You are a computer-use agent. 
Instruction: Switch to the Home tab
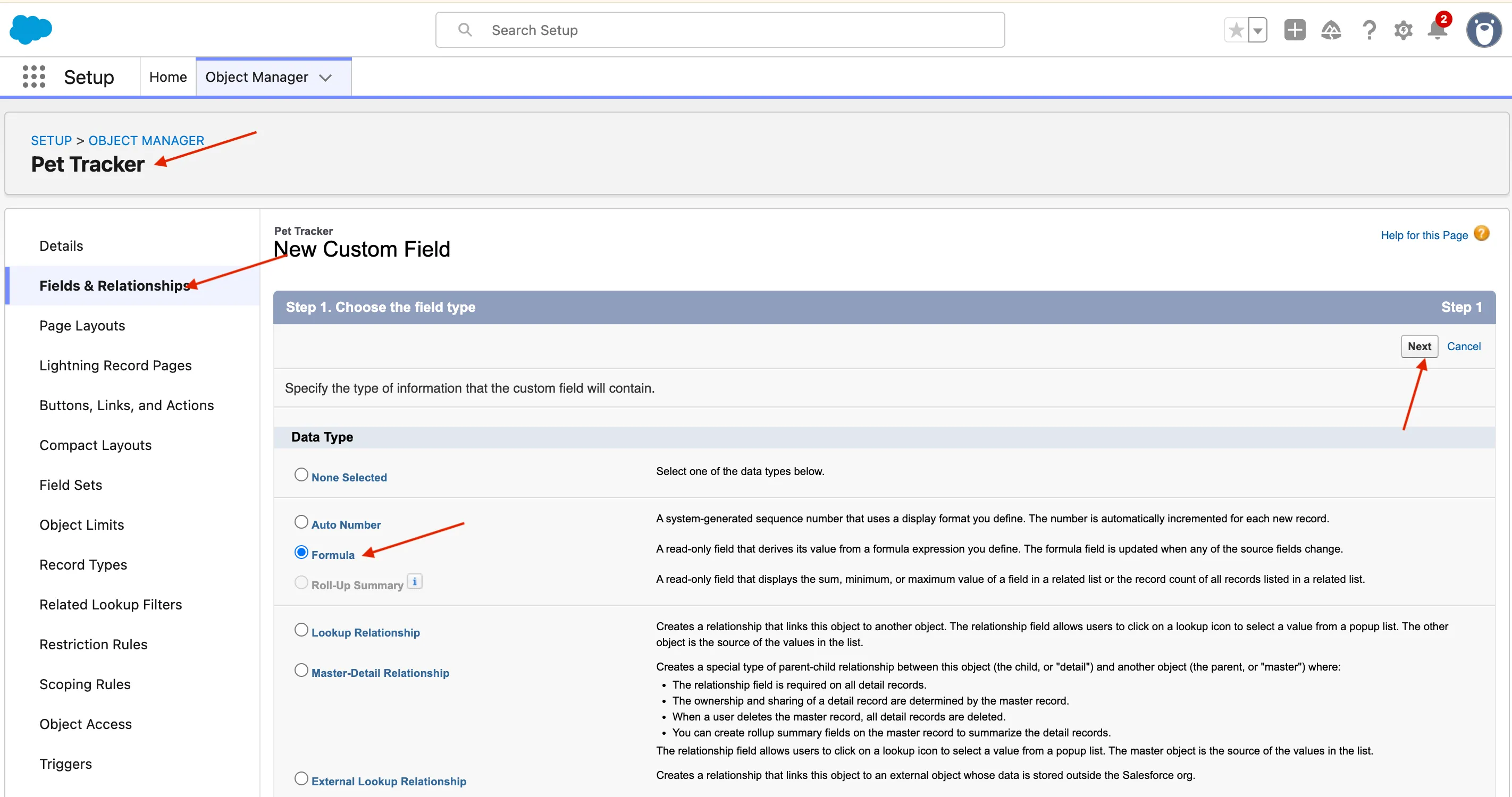point(168,77)
